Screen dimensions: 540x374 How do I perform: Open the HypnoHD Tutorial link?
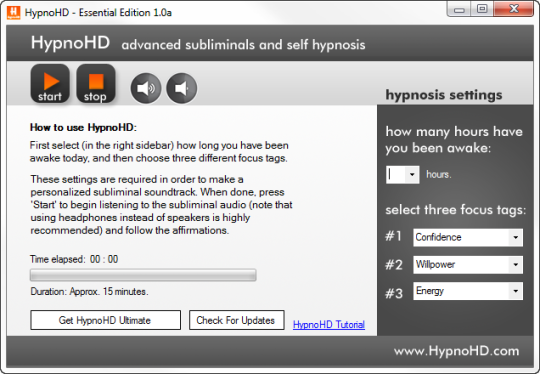tap(329, 324)
